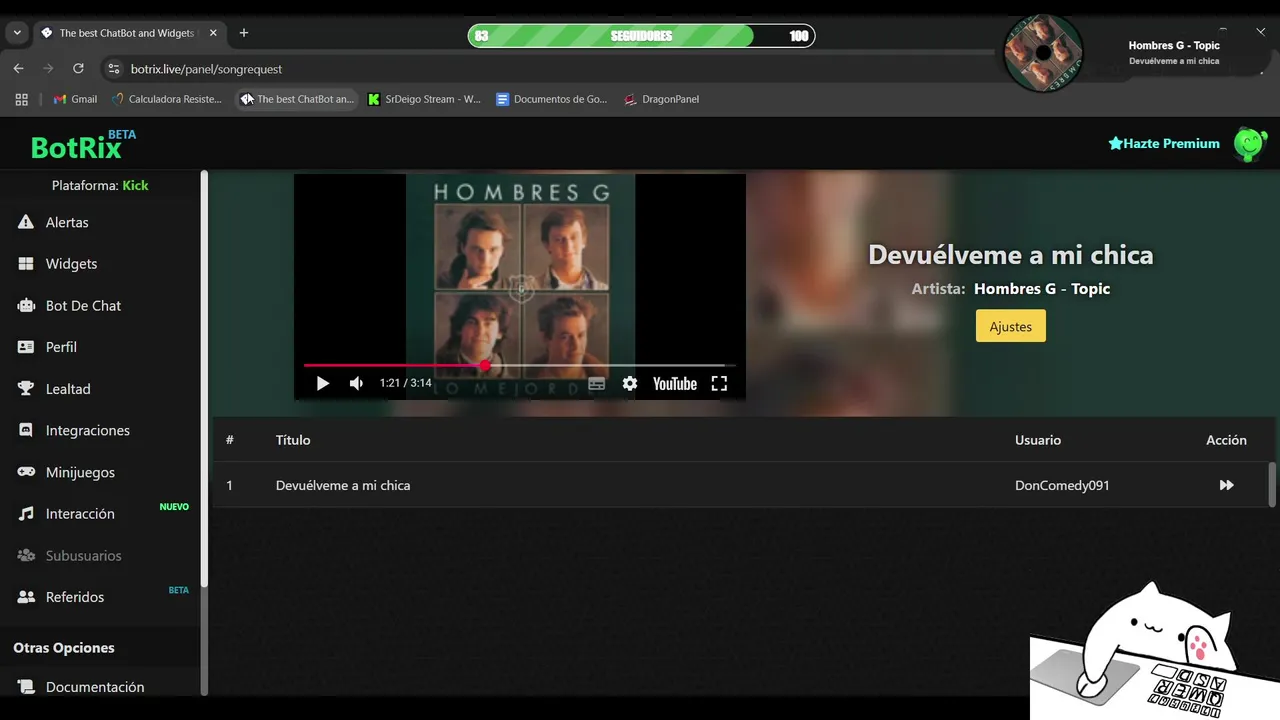
Task: Select The best ChatBot and Widgets tab
Action: (130, 33)
